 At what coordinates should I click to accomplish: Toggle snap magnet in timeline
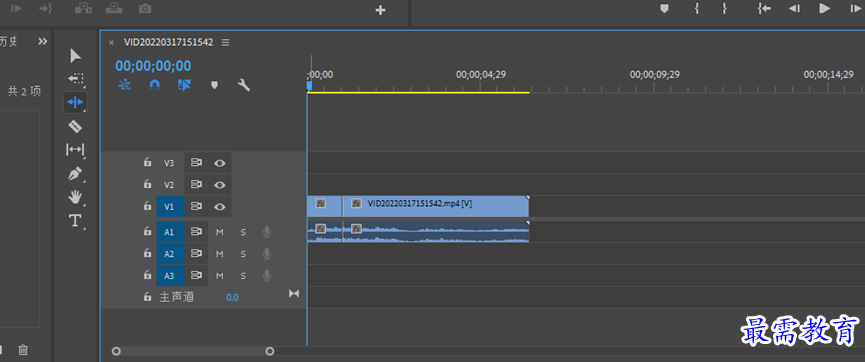pos(155,85)
